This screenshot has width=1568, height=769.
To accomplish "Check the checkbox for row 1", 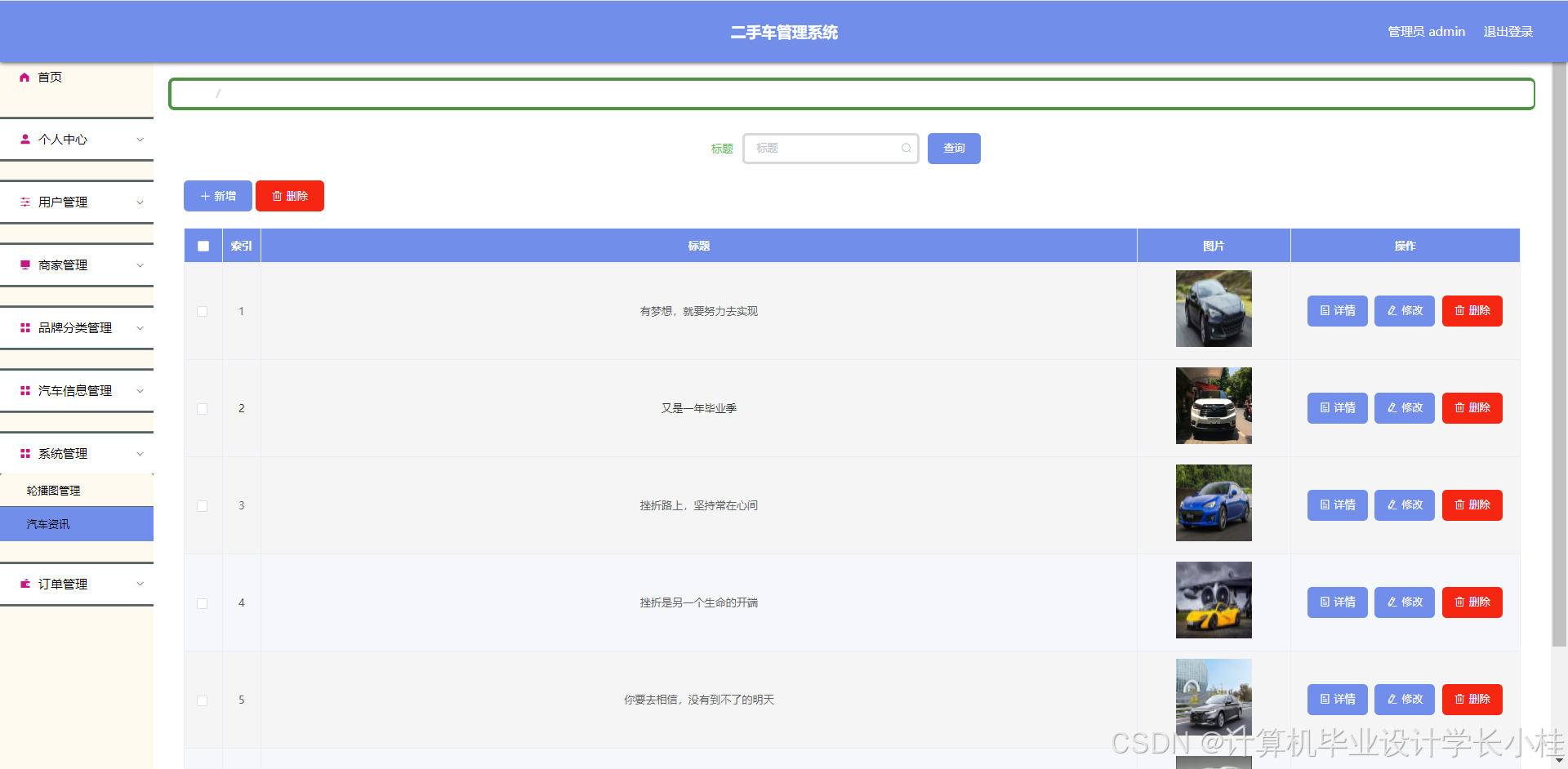I will point(203,311).
